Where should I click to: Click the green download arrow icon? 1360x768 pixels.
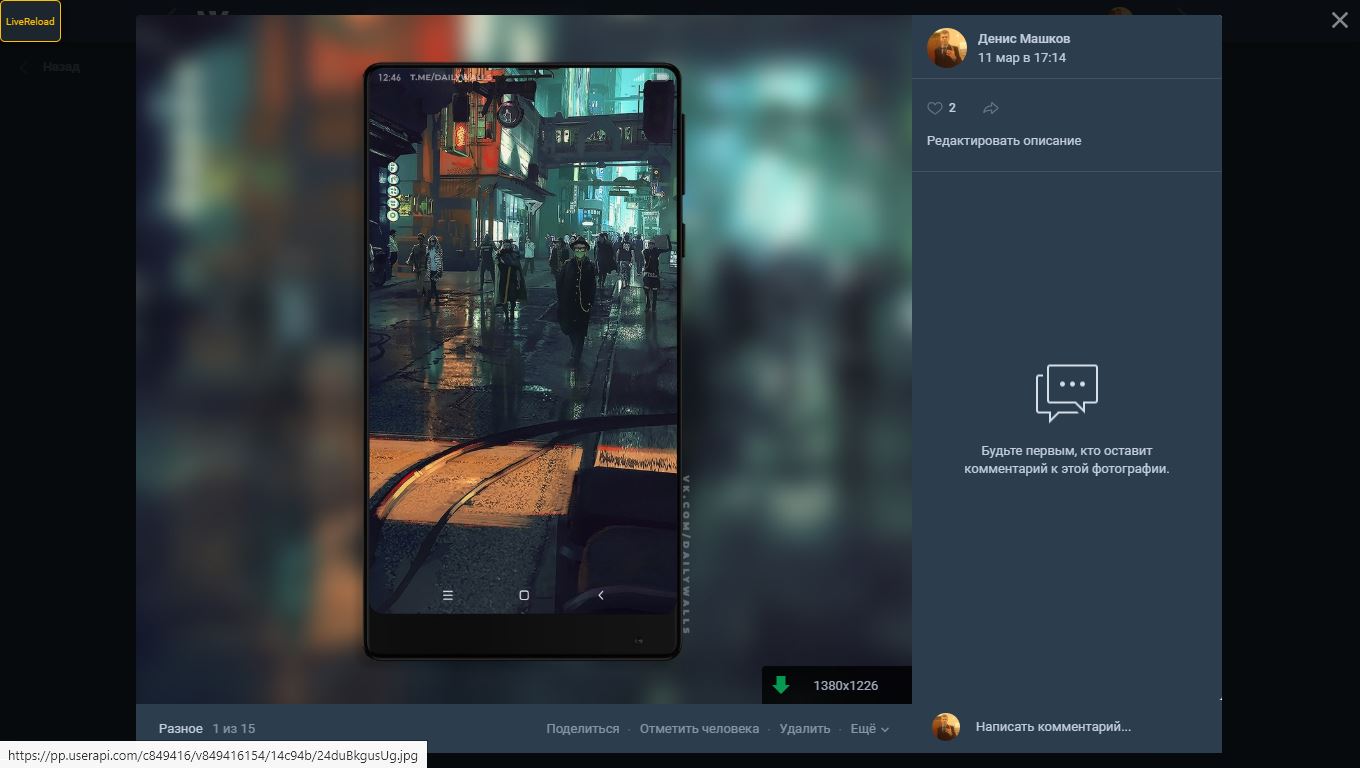(781, 685)
